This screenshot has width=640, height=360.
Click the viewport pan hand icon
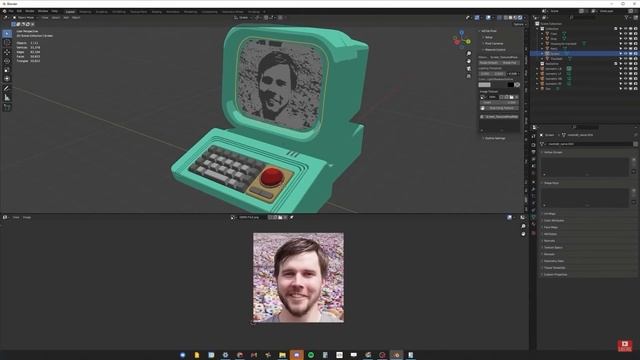coord(469,61)
